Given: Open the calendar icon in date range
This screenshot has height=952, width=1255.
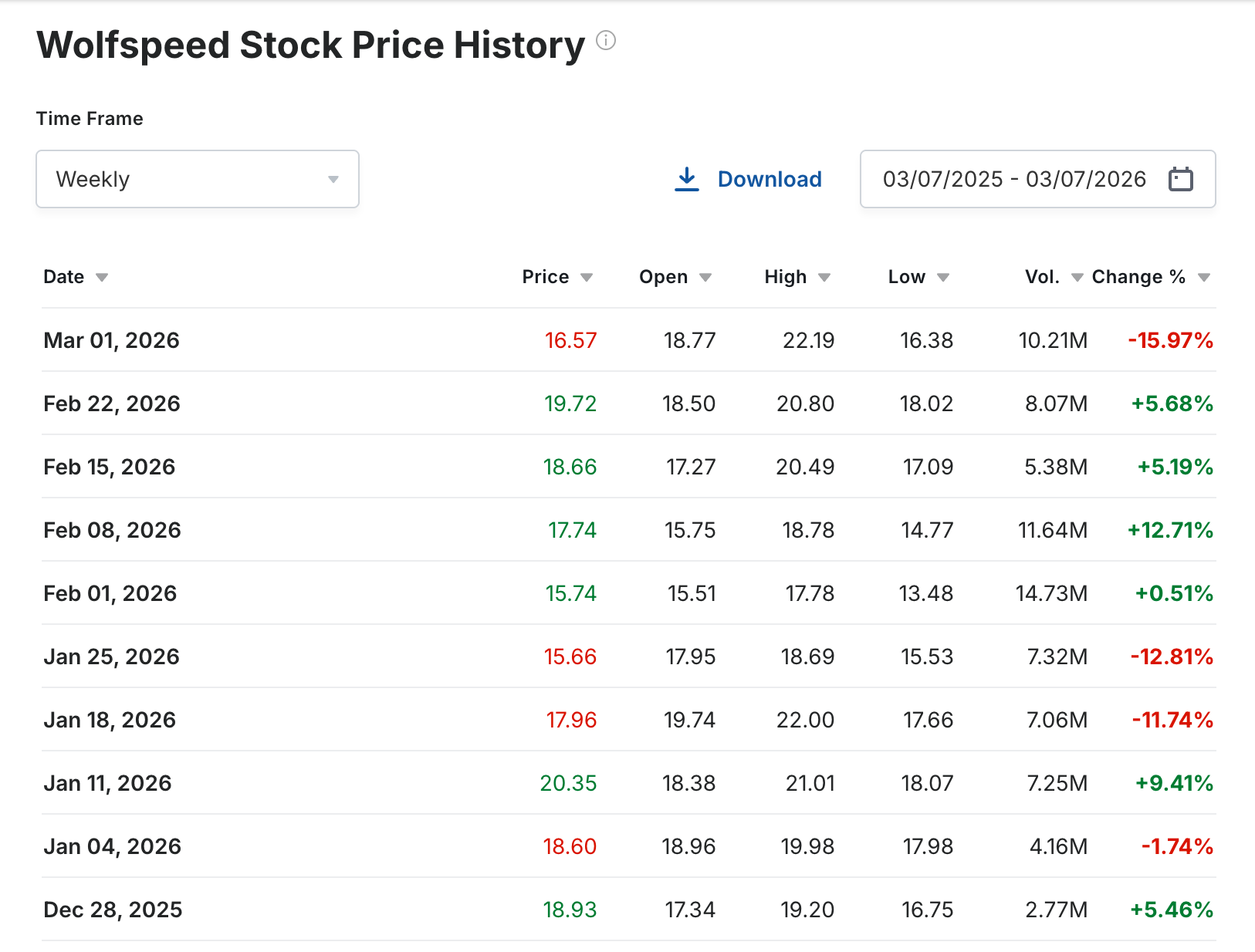Looking at the screenshot, I should coord(1180,179).
